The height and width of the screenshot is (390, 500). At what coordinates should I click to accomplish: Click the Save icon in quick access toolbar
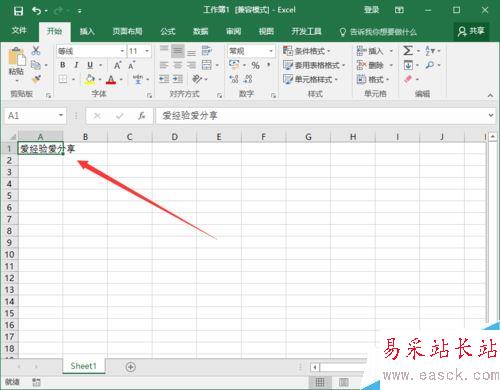tap(18, 11)
